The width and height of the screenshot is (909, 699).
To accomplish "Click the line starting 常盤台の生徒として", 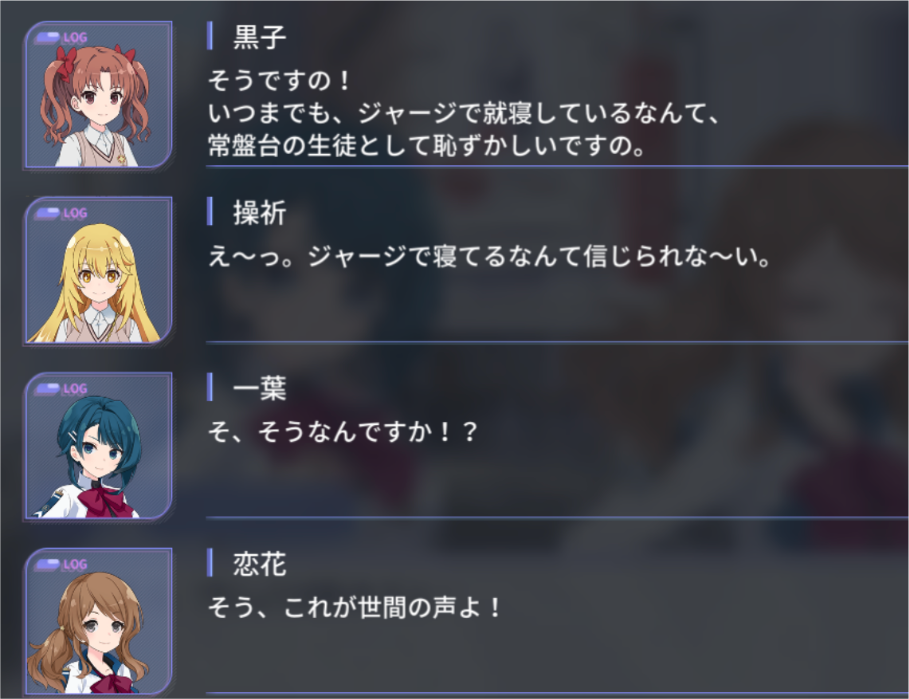I will tap(427, 145).
